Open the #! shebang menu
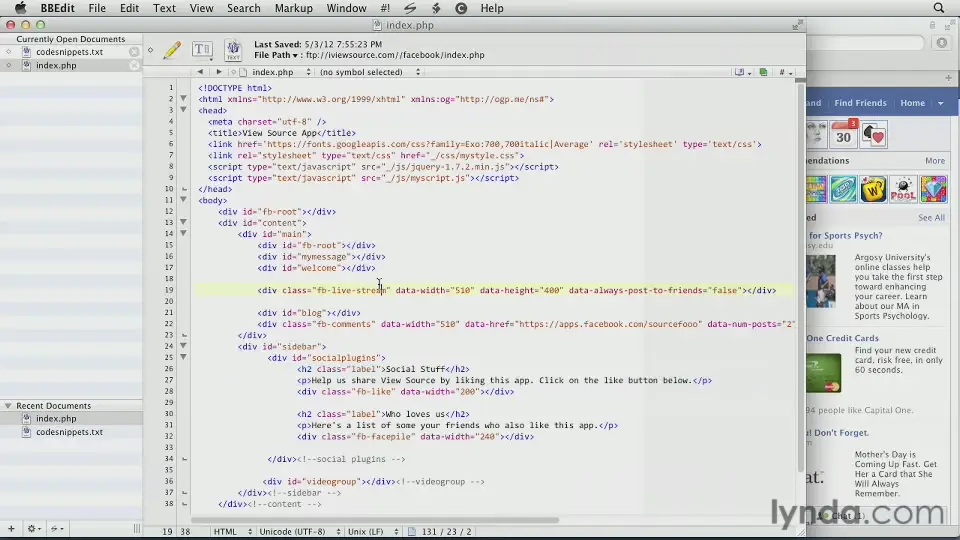The height and width of the screenshot is (540, 960). click(x=385, y=8)
